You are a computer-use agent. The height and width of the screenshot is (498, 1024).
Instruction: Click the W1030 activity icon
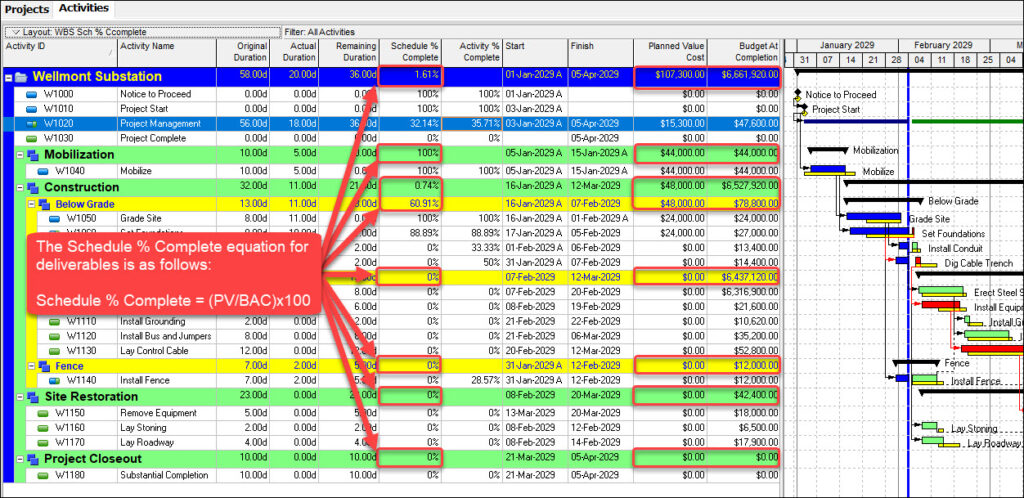32,138
